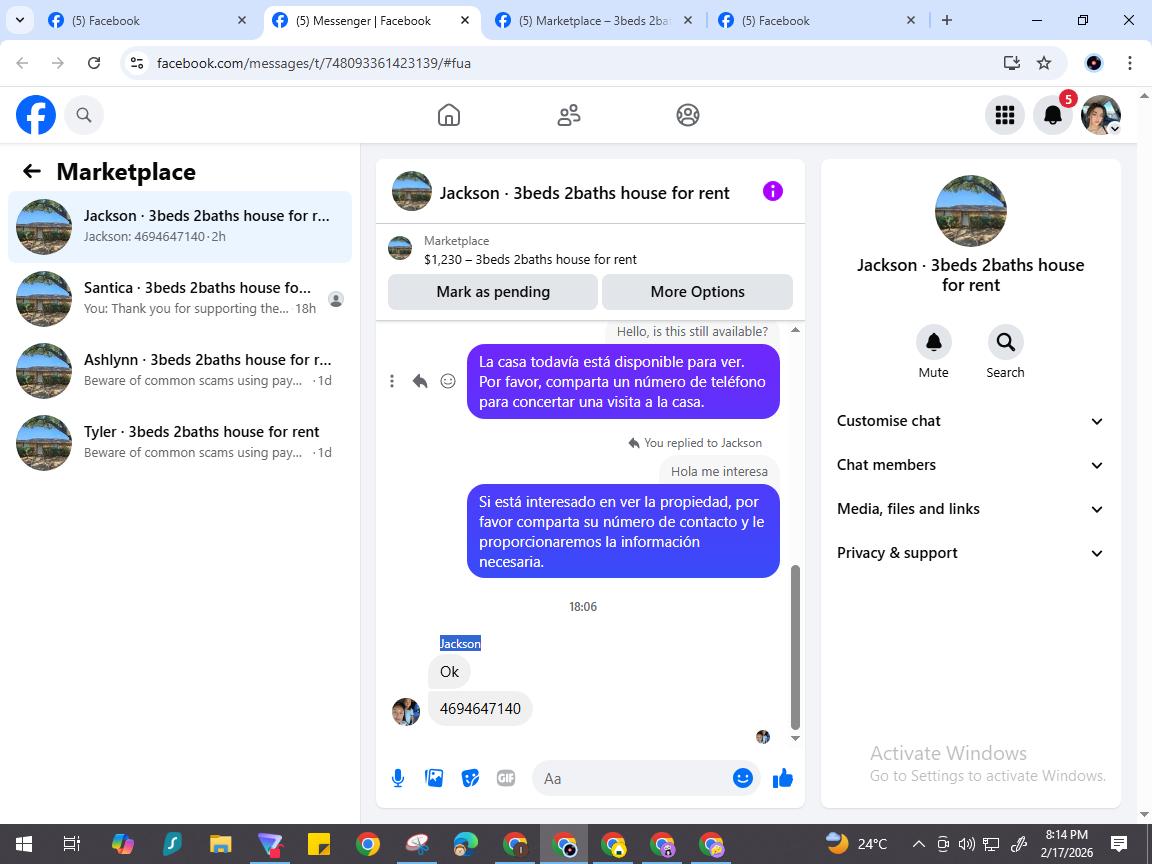The width and height of the screenshot is (1152, 864).
Task: Open Windows Start menu
Action: (x=24, y=843)
